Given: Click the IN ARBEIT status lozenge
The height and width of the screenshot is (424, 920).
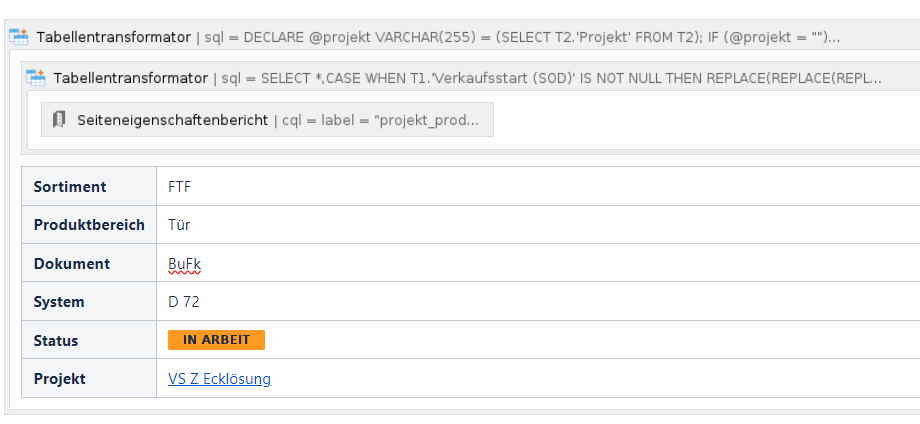Looking at the screenshot, I should tap(216, 340).
